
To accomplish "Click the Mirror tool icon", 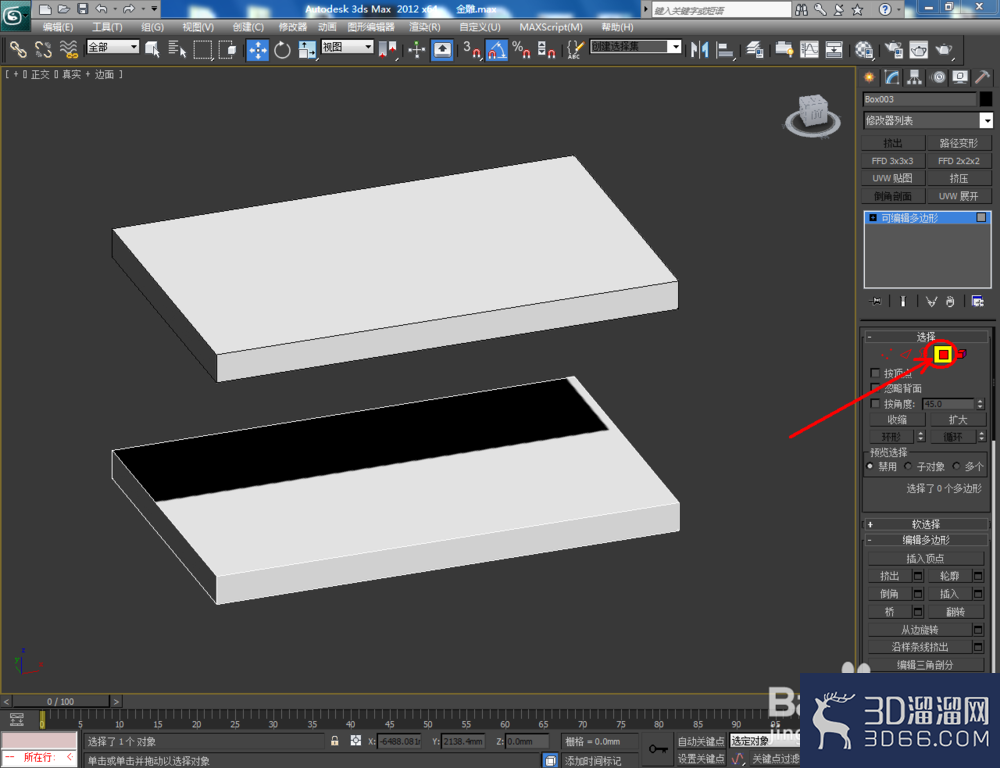I will (700, 49).
